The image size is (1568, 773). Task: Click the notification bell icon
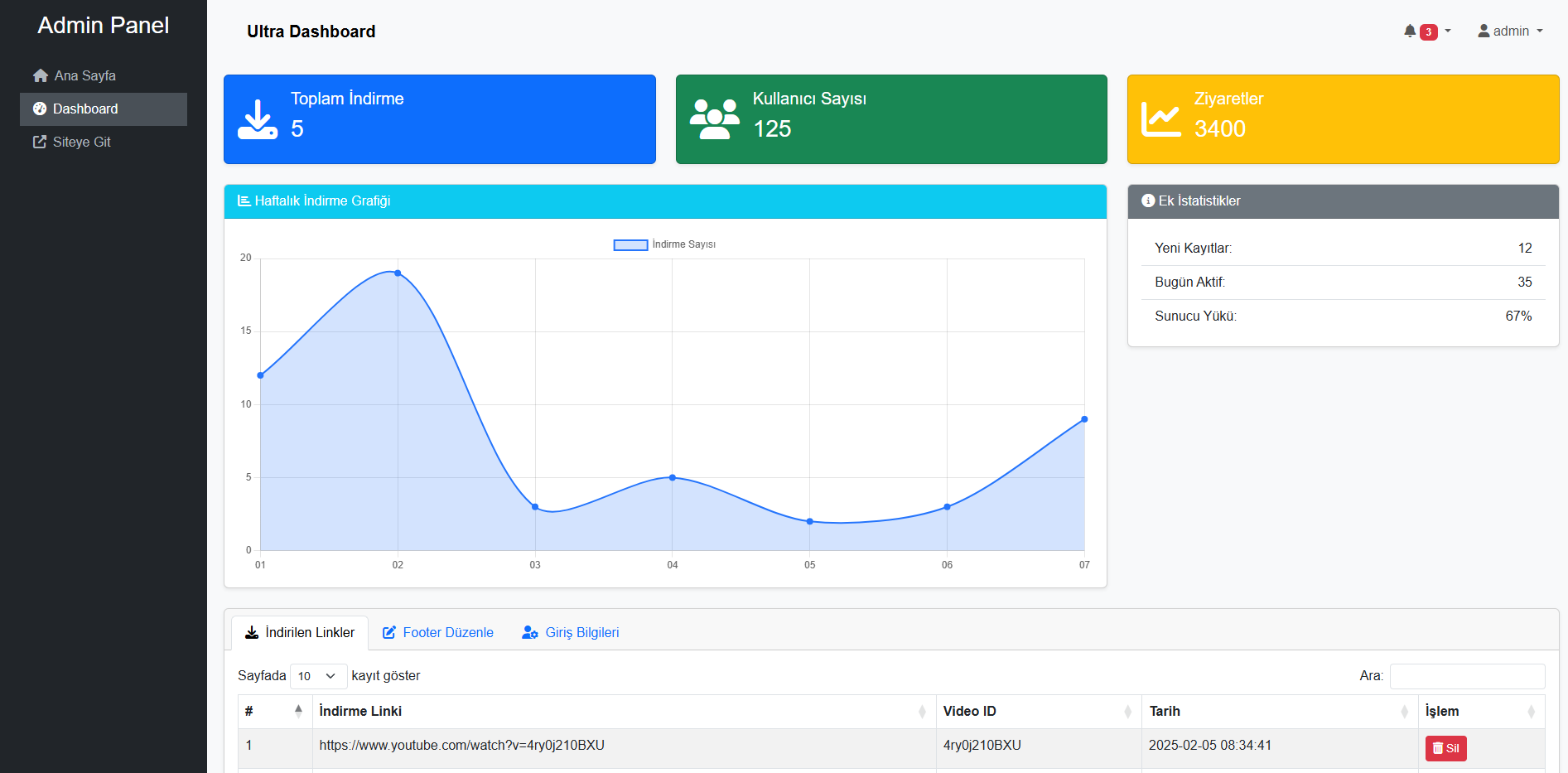(1410, 31)
